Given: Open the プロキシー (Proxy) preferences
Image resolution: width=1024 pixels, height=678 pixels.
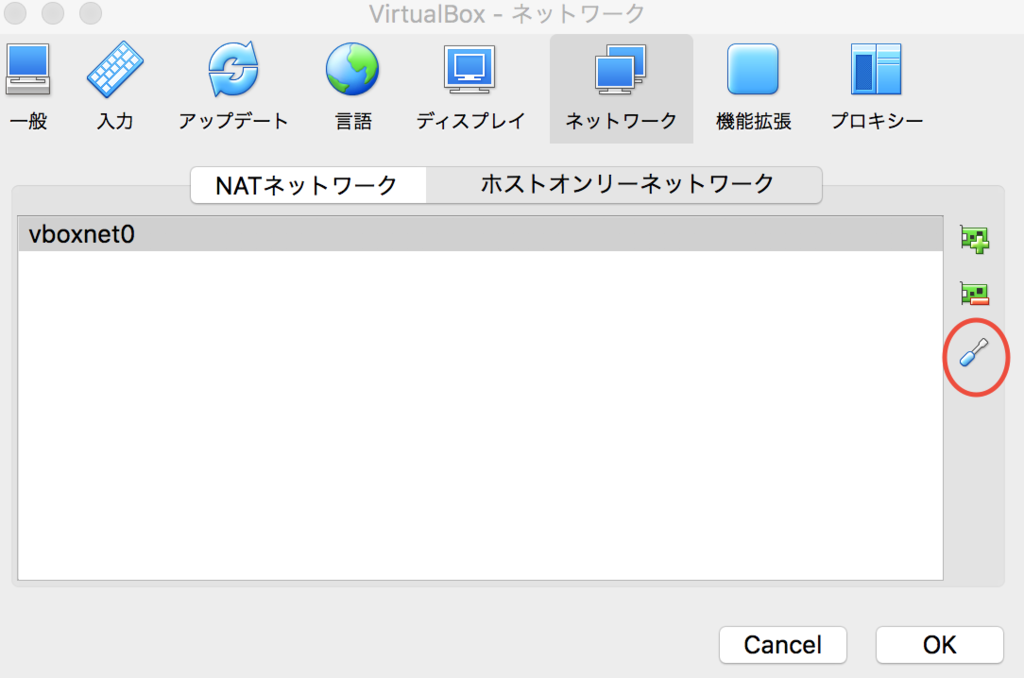Looking at the screenshot, I should 876,86.
